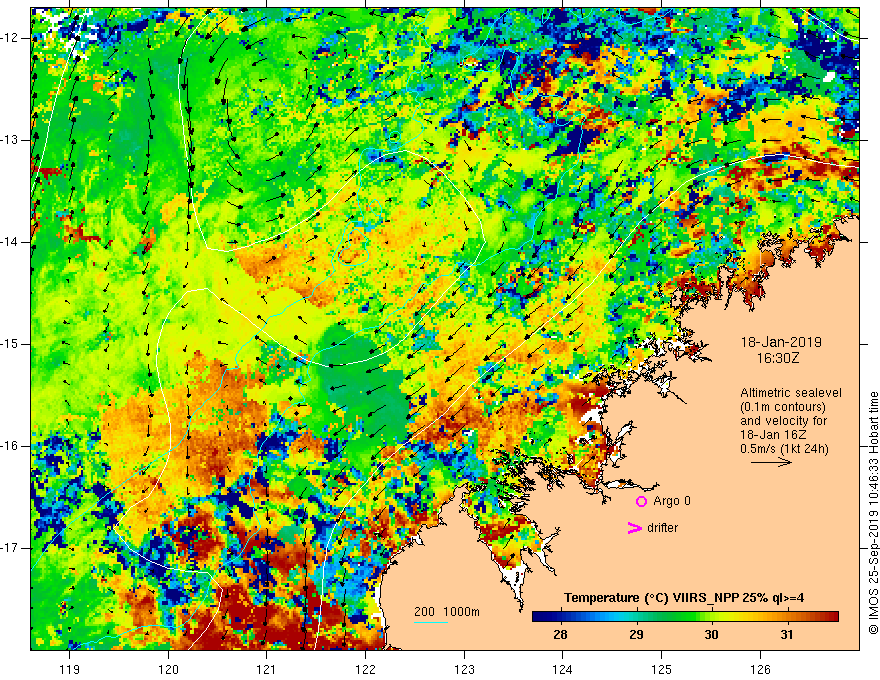
Task: Click longitude label '123'
Action: click(464, 669)
